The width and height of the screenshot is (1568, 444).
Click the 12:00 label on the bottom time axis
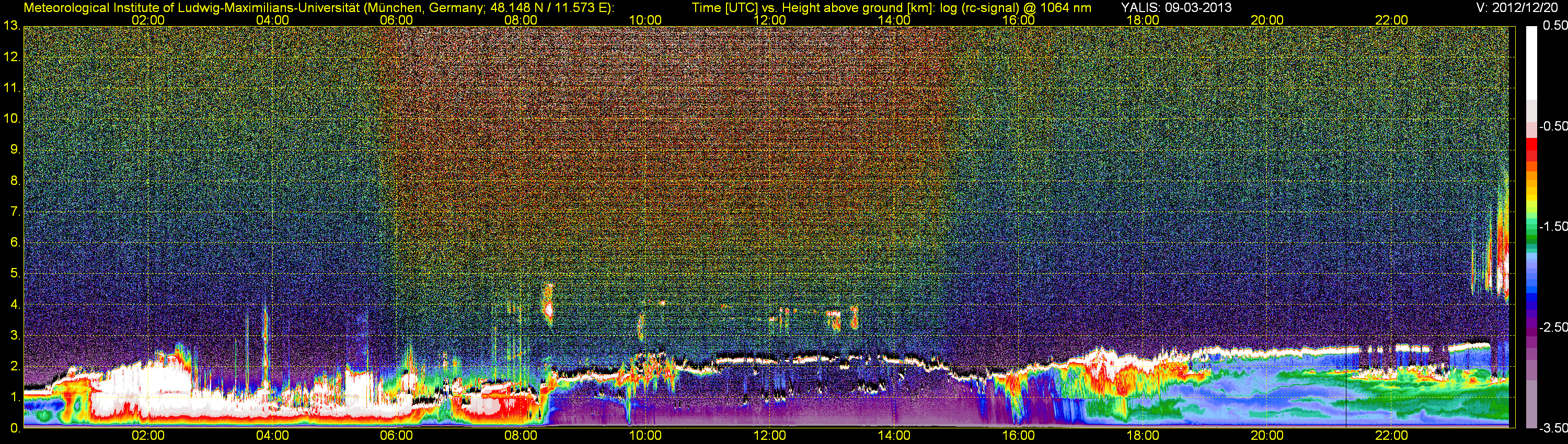769,436
